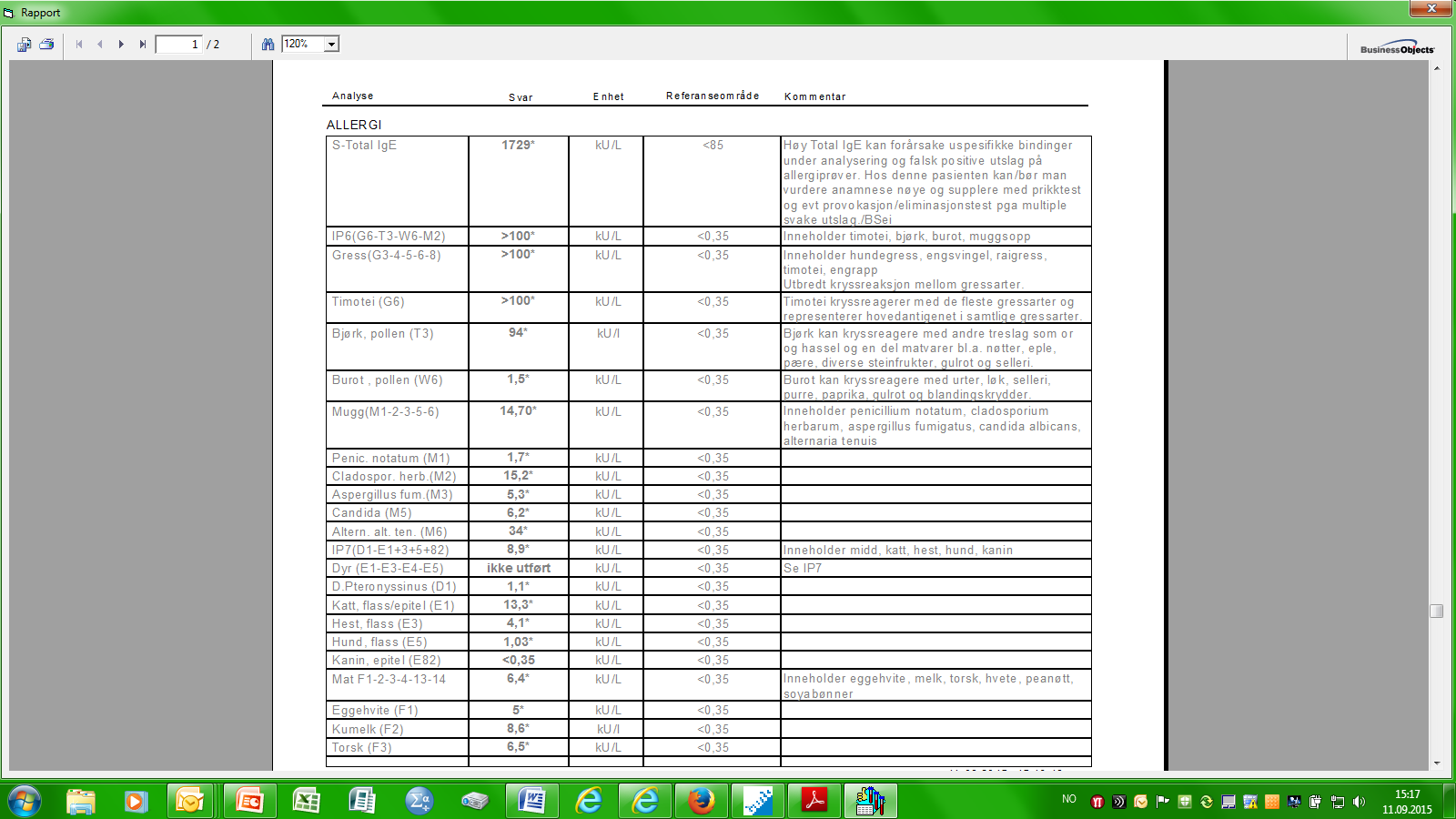Switch to first Internet Explorer window

pyautogui.click(x=589, y=801)
